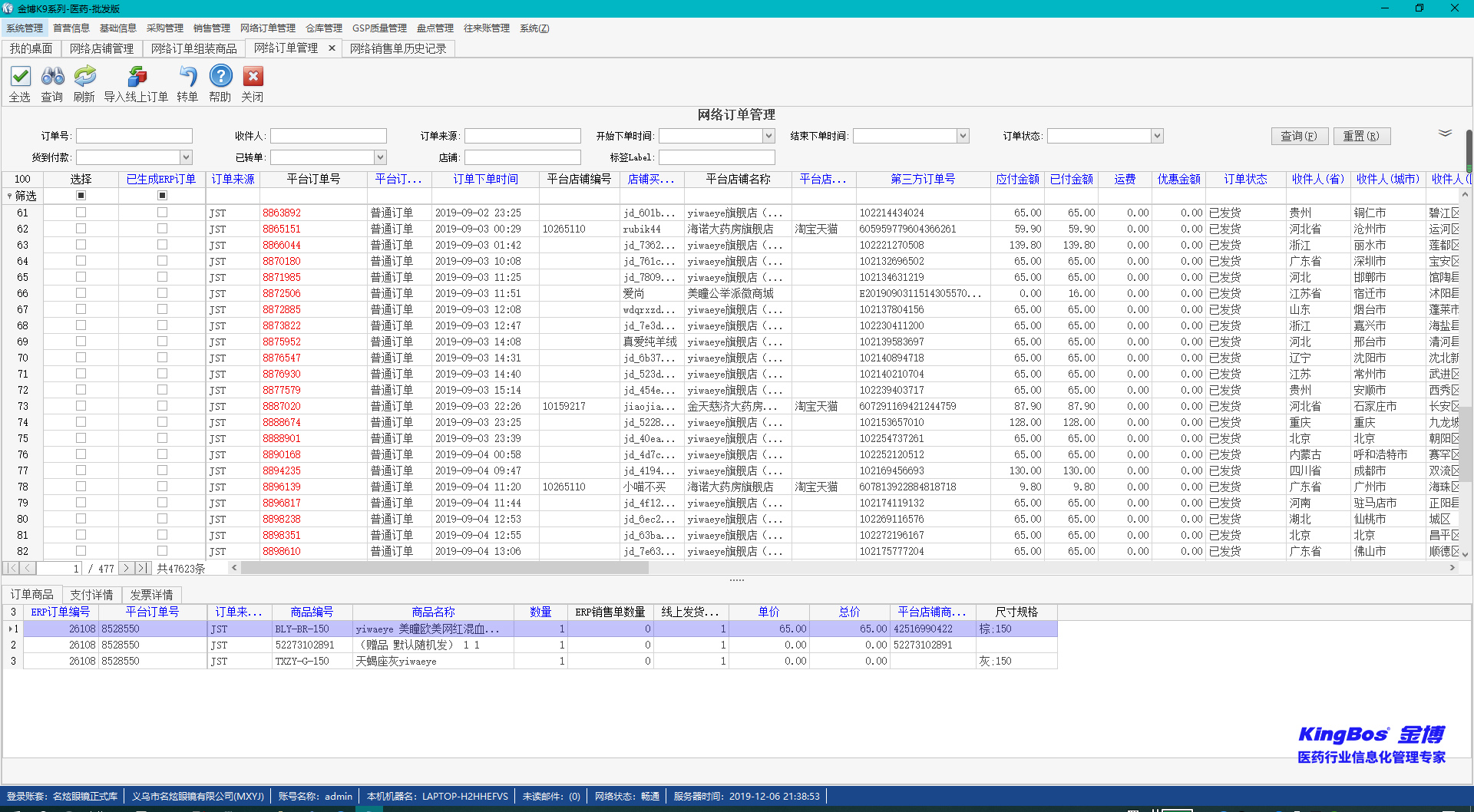Click the 导入线上订单 import icon
The image size is (1474, 812).
coord(137,77)
